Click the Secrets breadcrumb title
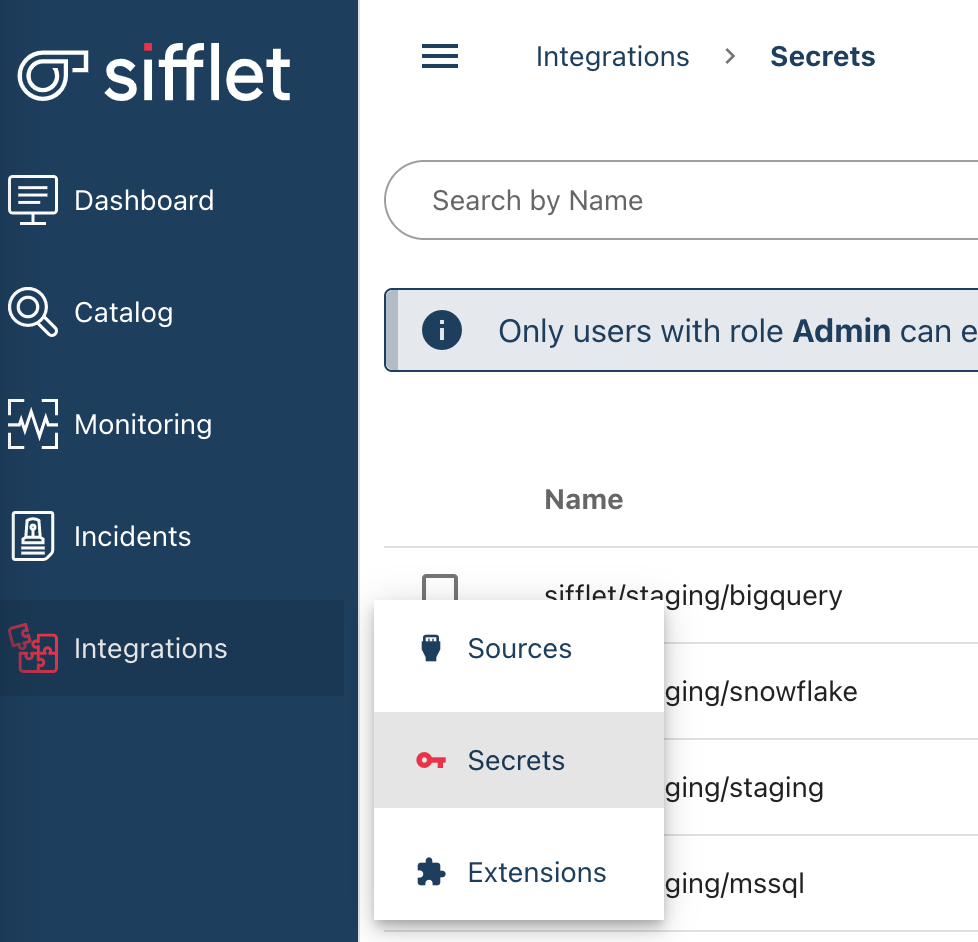Screen dimensions: 978x942 pos(822,57)
